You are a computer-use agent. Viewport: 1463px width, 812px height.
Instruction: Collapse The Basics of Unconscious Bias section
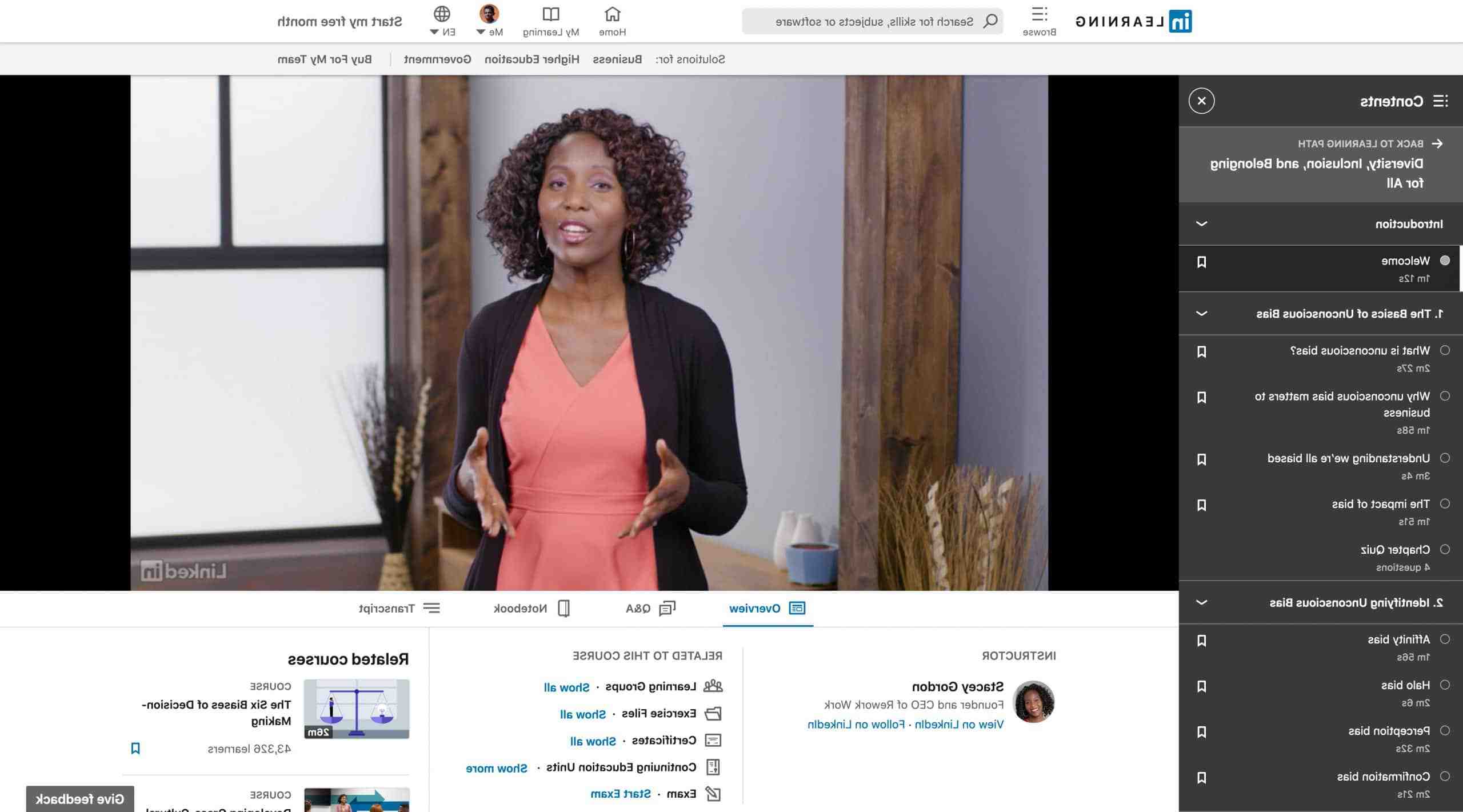(1201, 313)
